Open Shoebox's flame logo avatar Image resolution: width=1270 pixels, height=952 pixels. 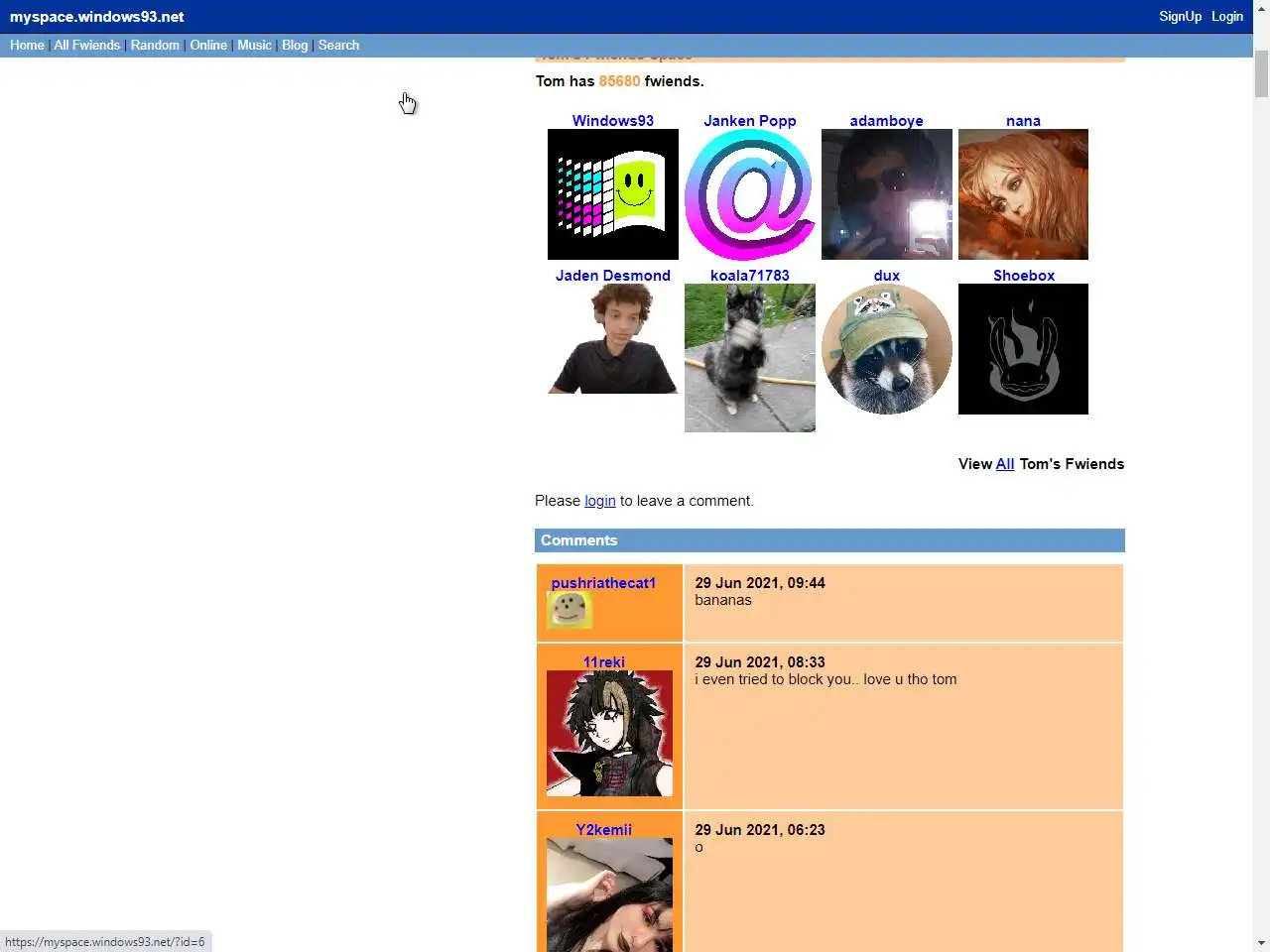(x=1023, y=349)
